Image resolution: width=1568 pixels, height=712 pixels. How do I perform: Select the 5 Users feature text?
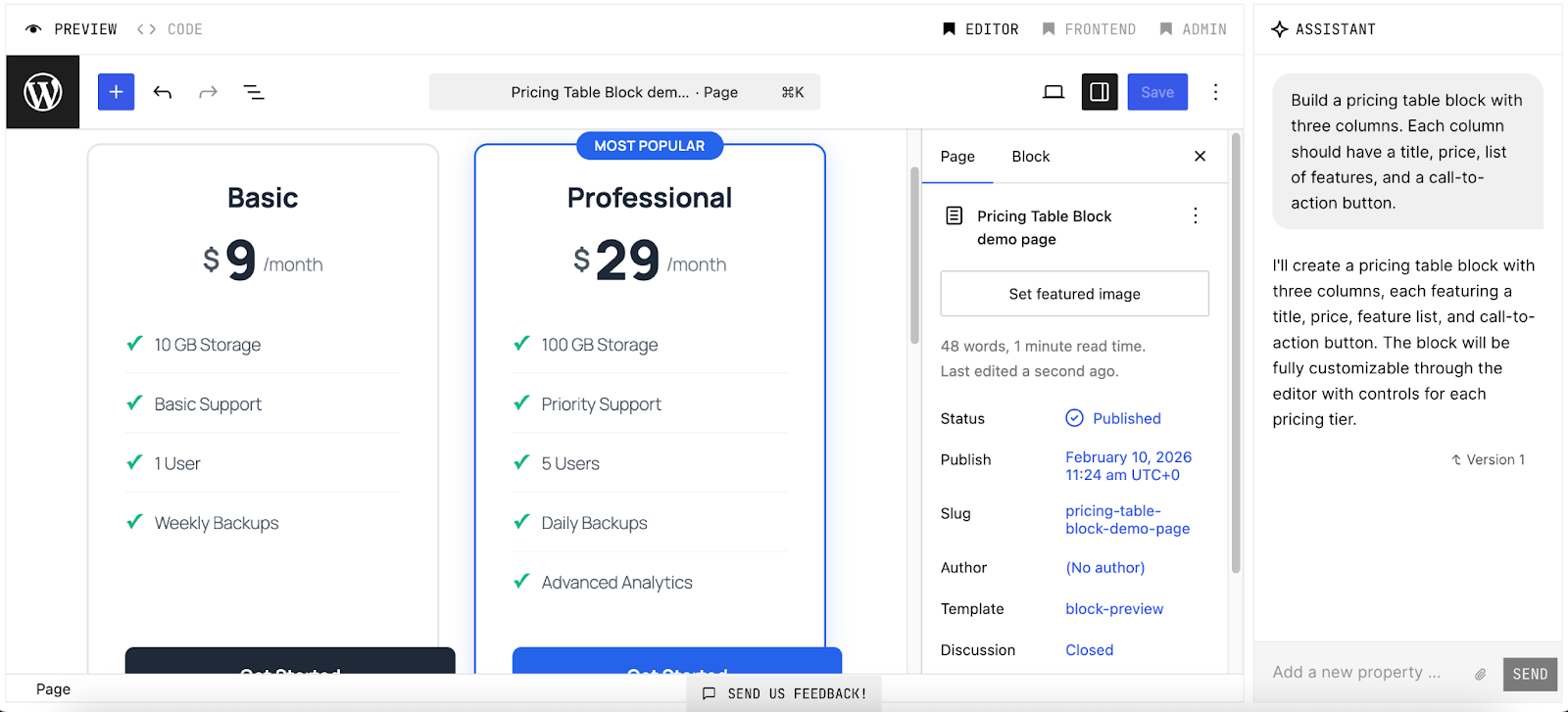(x=570, y=463)
